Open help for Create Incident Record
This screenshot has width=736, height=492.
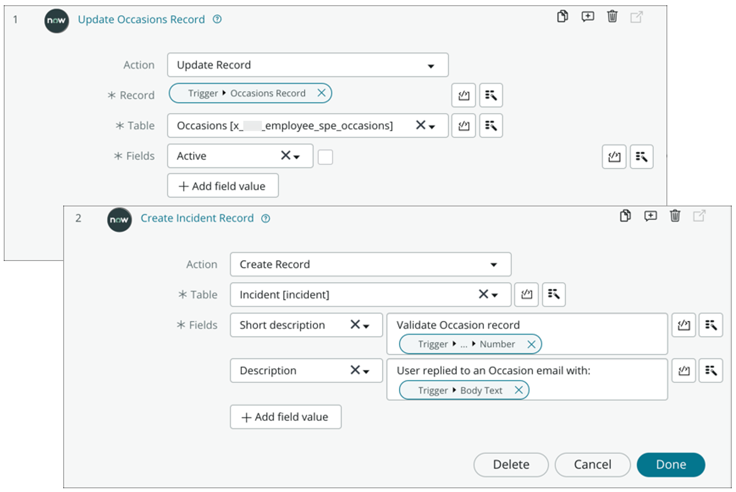(x=266, y=218)
